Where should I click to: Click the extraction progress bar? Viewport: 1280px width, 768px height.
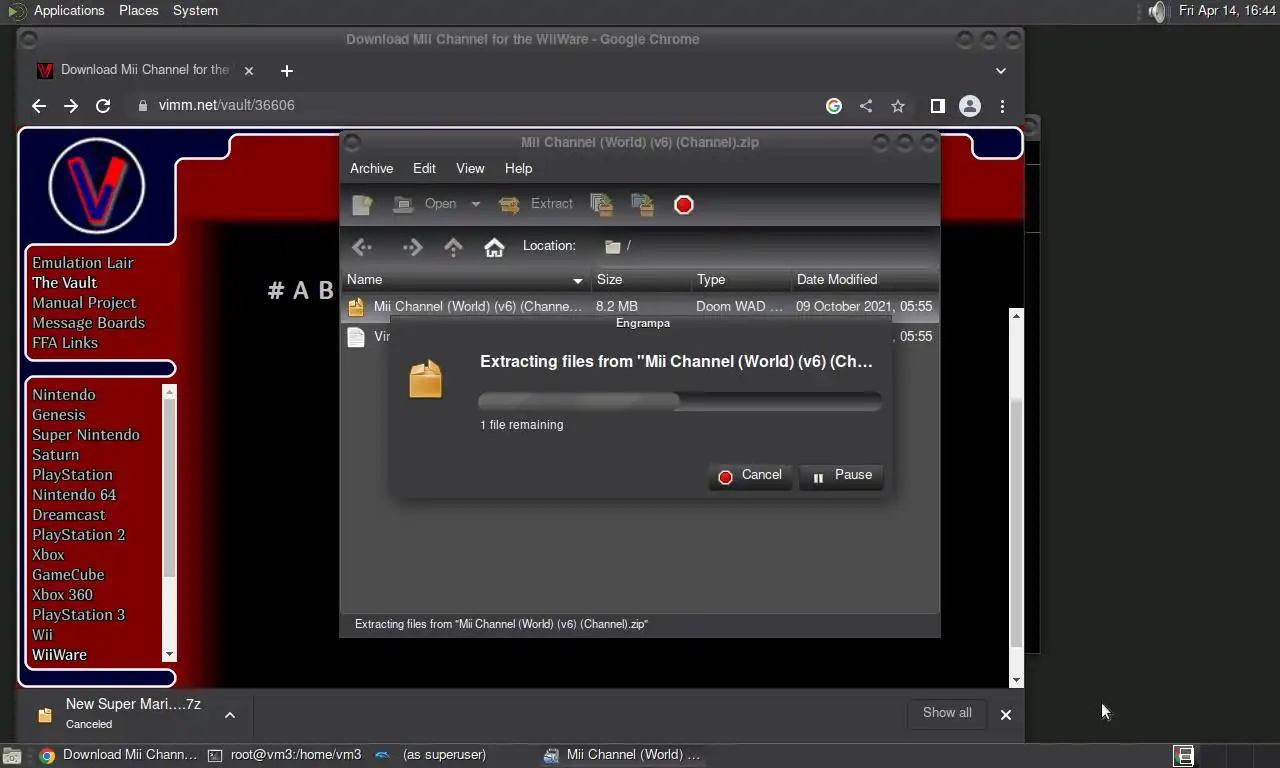coord(679,401)
